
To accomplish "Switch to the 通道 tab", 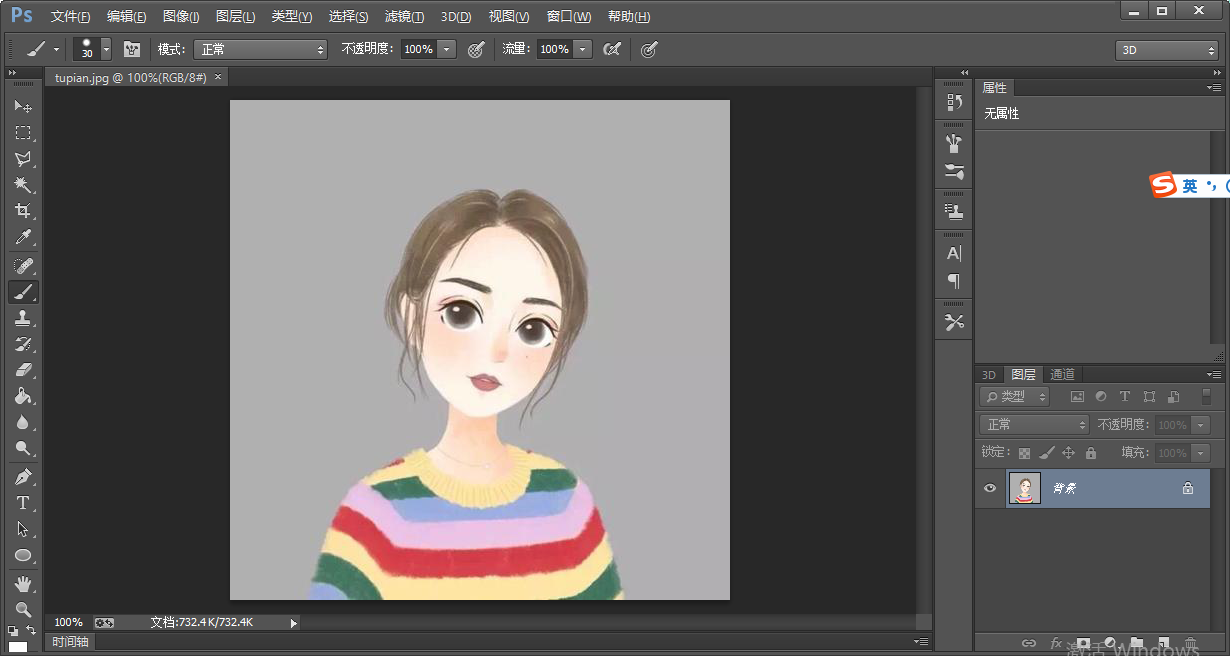I will tap(1062, 374).
